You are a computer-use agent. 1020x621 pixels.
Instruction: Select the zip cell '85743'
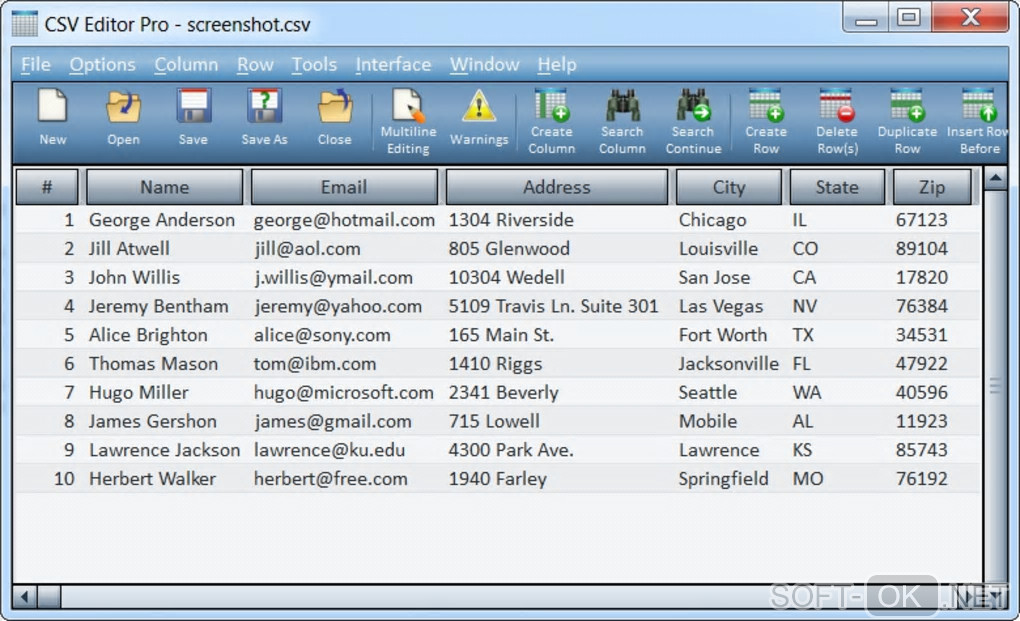[921, 449]
